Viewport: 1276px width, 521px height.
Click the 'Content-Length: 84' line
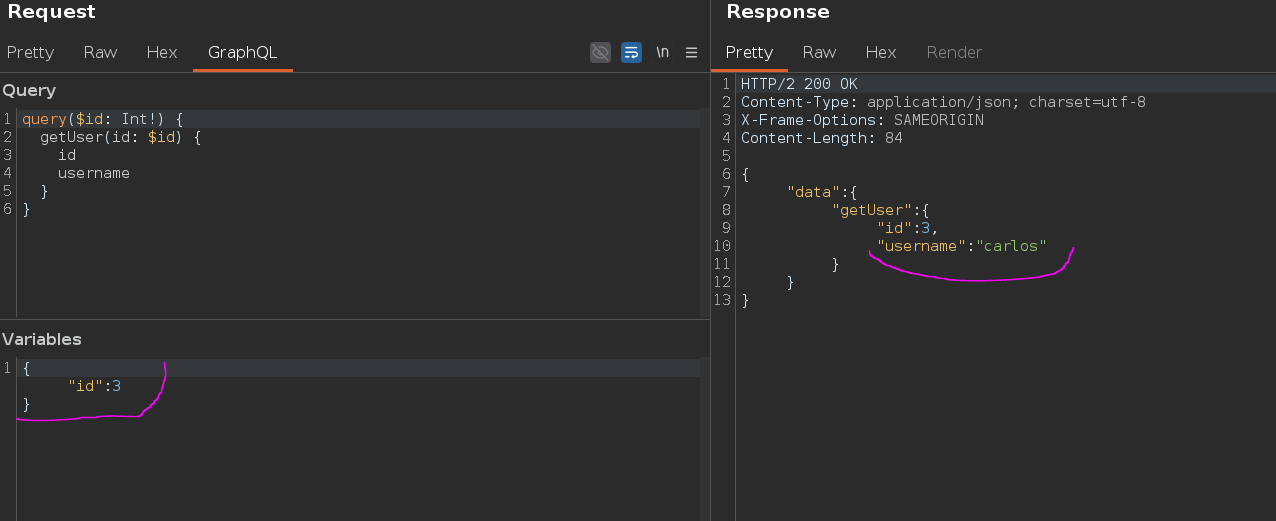[x=821, y=138]
